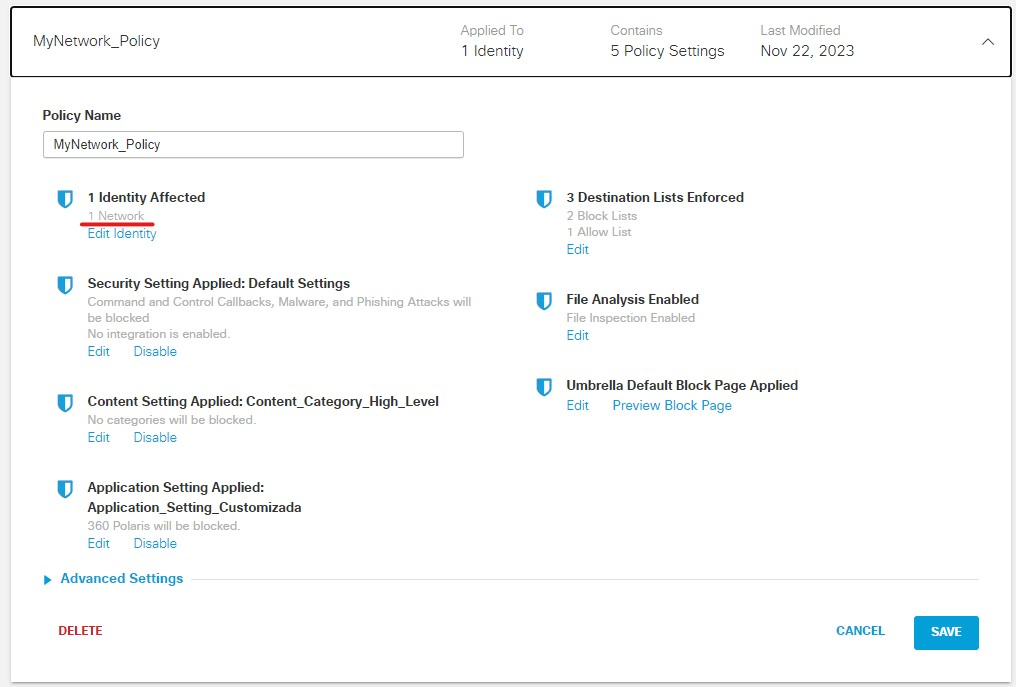
Task: Delete the MyNetwork_Policy
Action: [80, 631]
